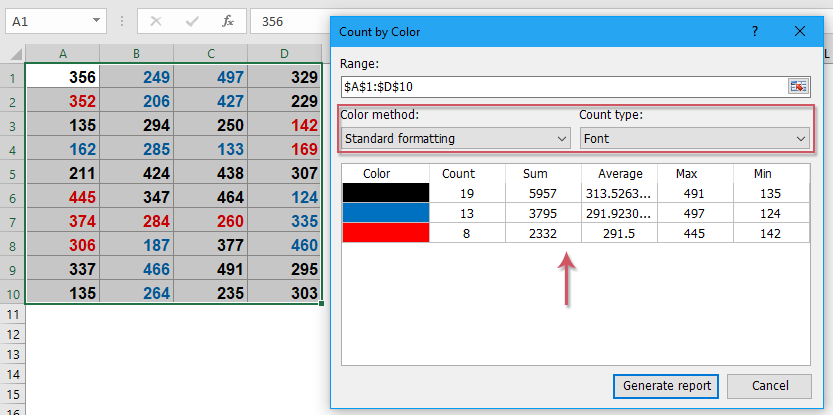Click the range selector icon in Range field
The width and height of the screenshot is (833, 415).
point(798,87)
